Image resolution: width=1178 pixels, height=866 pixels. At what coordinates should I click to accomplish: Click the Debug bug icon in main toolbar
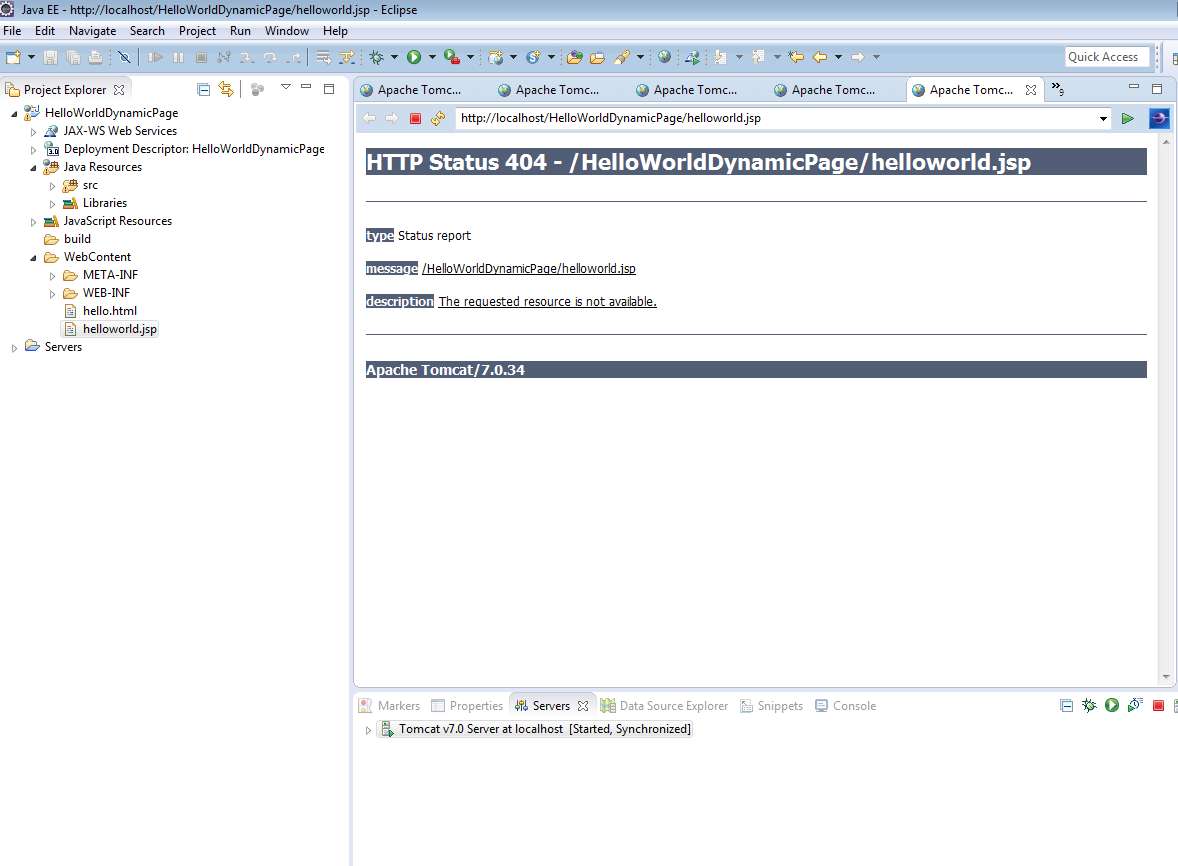(x=377, y=57)
